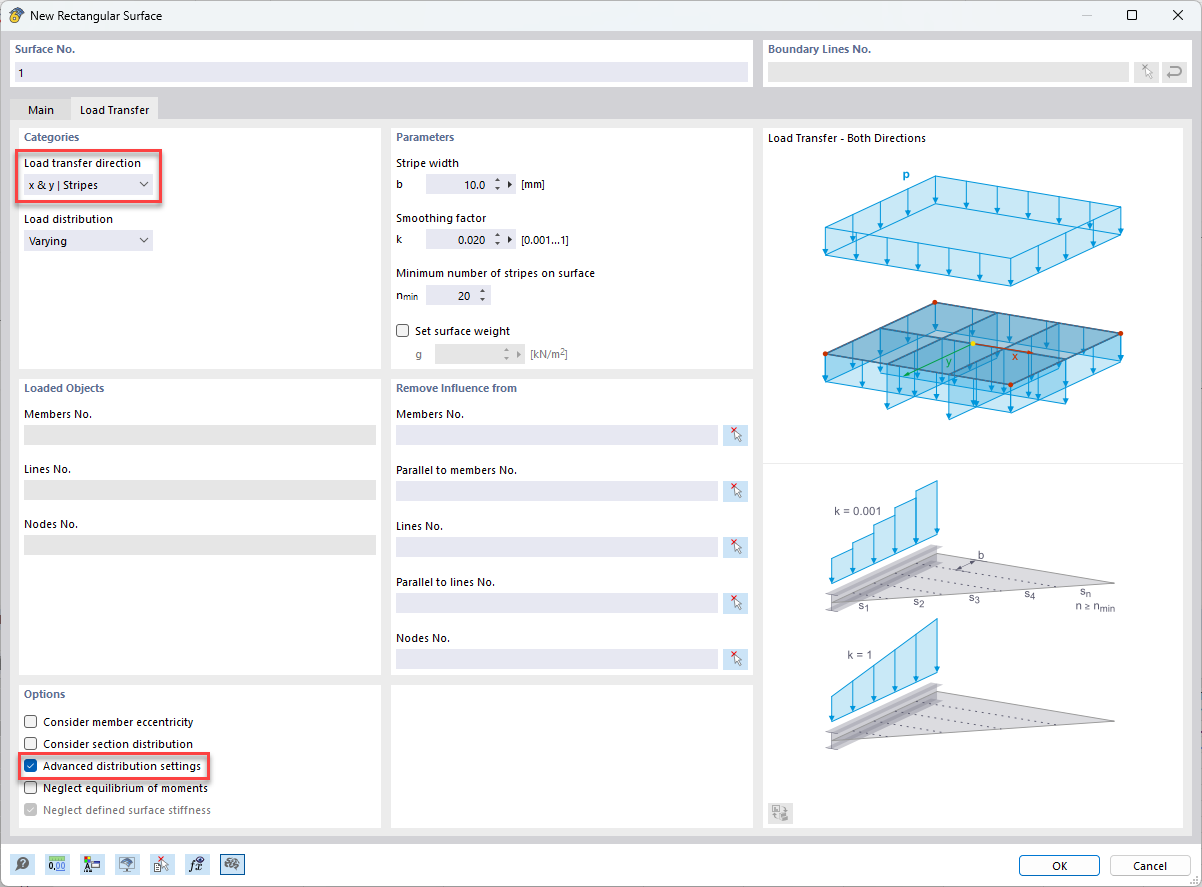Viewport: 1202px width, 887px height.
Task: Click the image toggle icon below the diagrams
Action: pyautogui.click(x=780, y=813)
